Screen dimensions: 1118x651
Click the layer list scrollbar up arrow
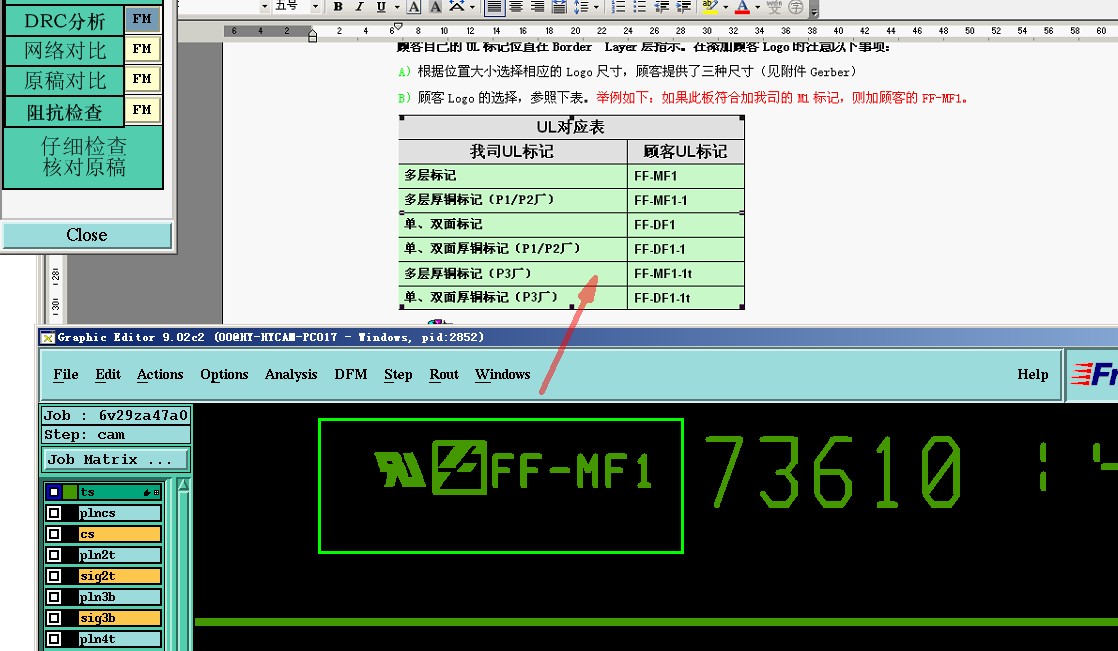[183, 486]
